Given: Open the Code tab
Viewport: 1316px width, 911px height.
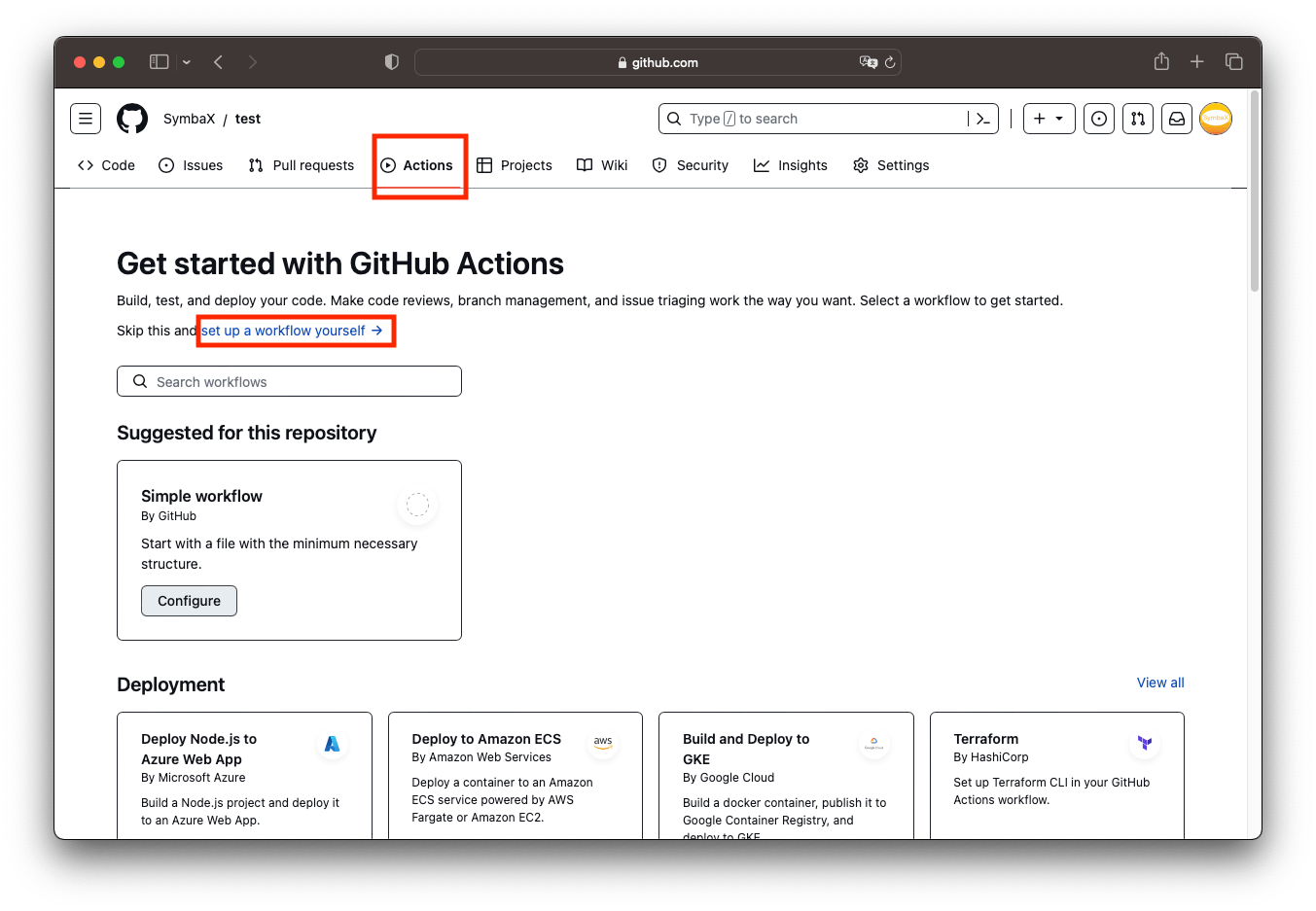Looking at the screenshot, I should (106, 165).
